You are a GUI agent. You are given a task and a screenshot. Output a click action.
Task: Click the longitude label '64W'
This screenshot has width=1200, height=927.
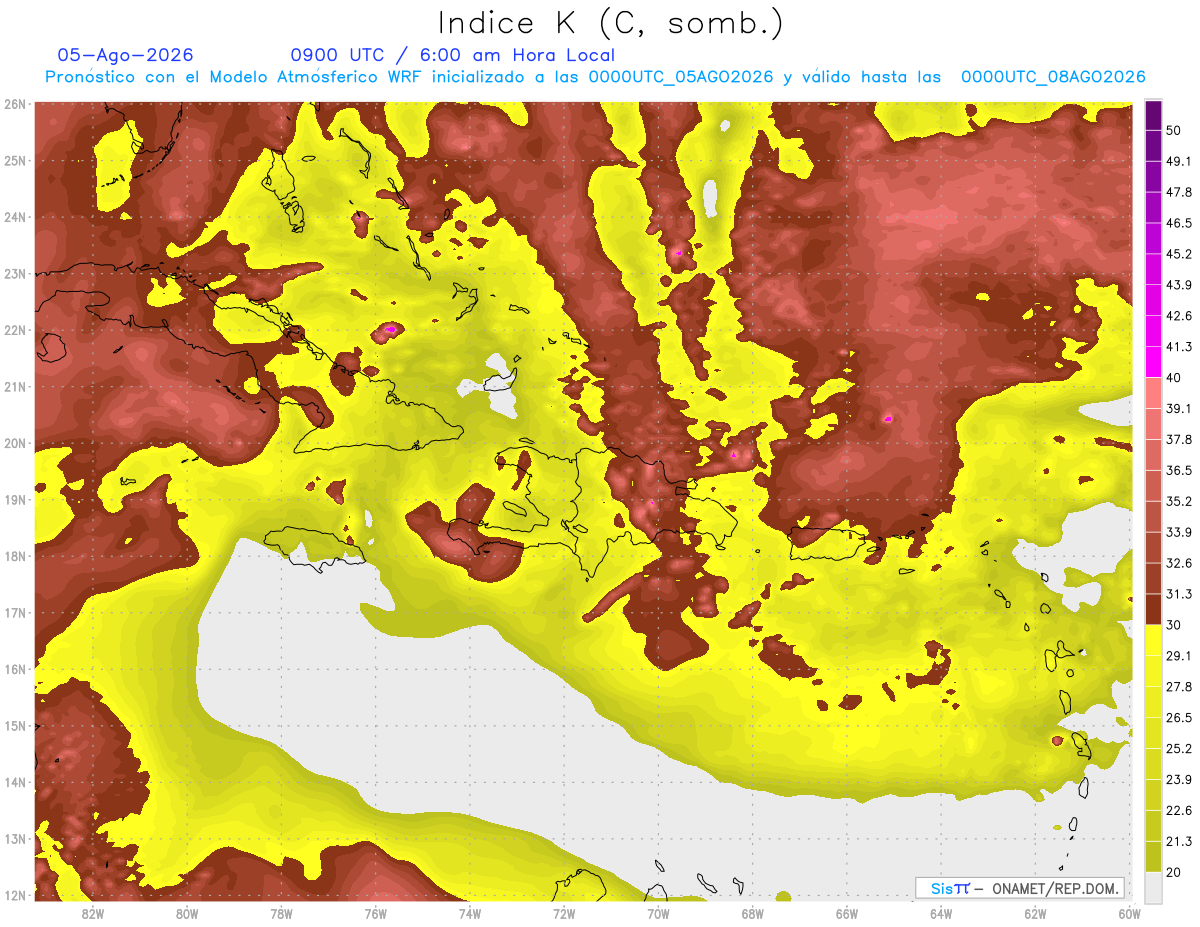coord(941,912)
